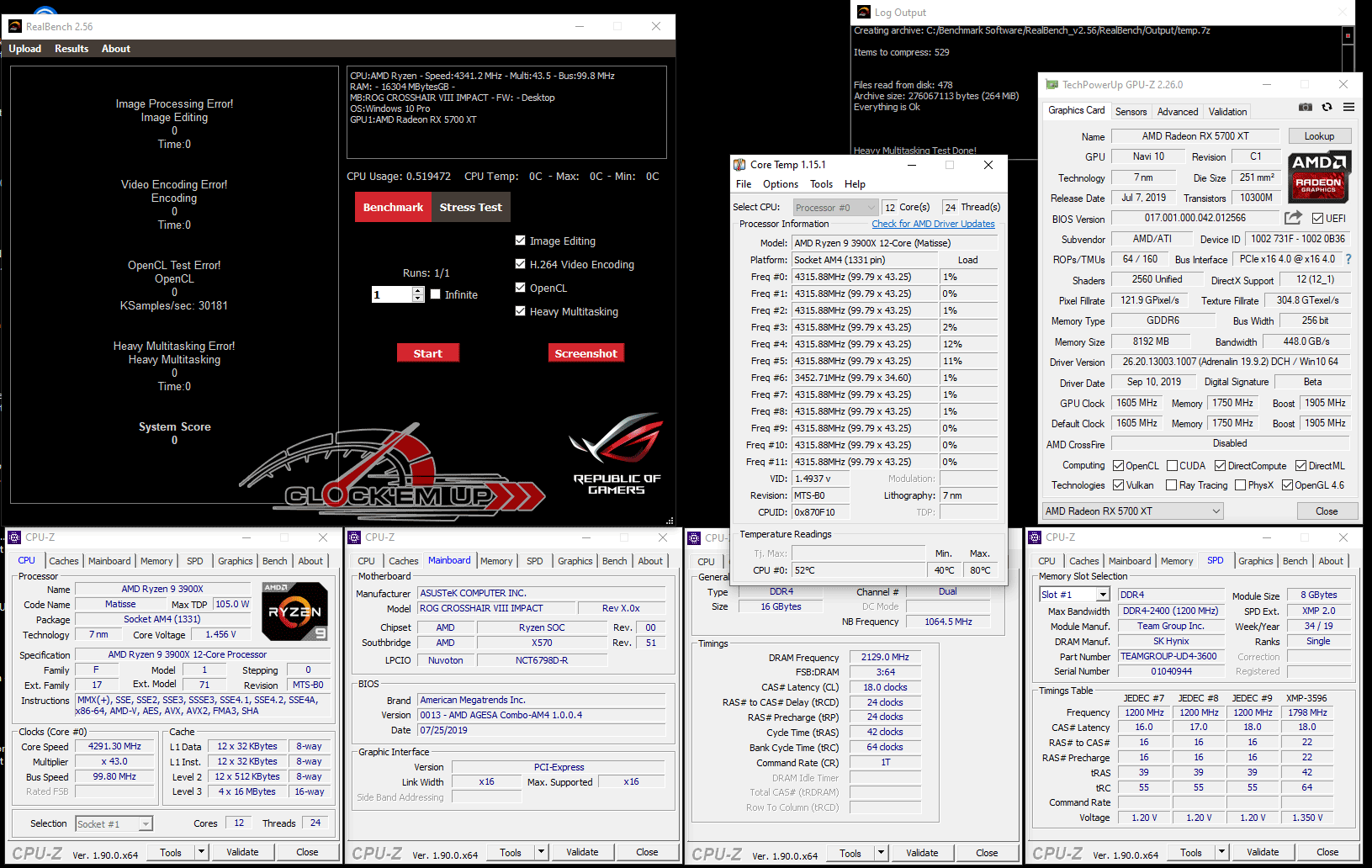
Task: Toggle the Heavy Multitasking checkbox
Action: [520, 311]
